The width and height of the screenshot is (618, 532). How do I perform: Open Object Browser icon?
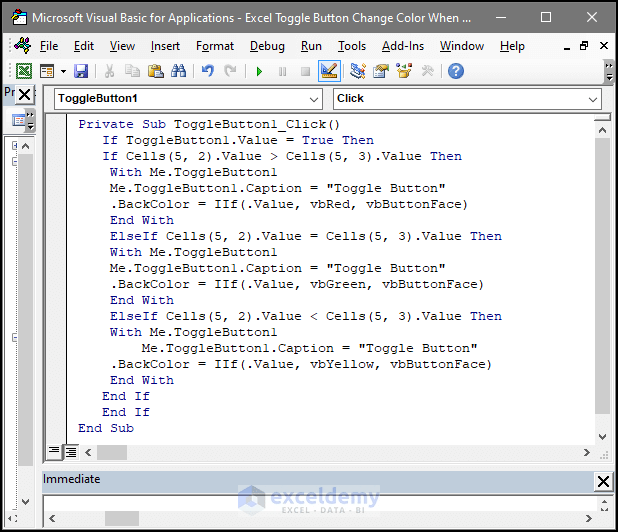(x=404, y=71)
